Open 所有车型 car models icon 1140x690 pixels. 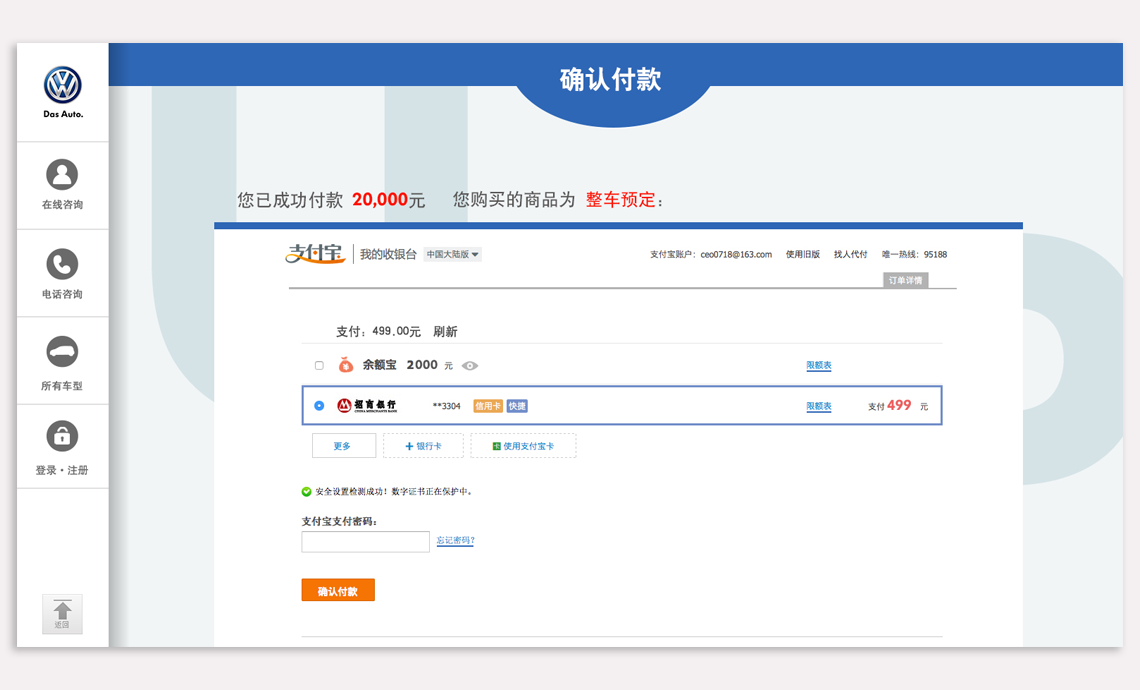62,352
